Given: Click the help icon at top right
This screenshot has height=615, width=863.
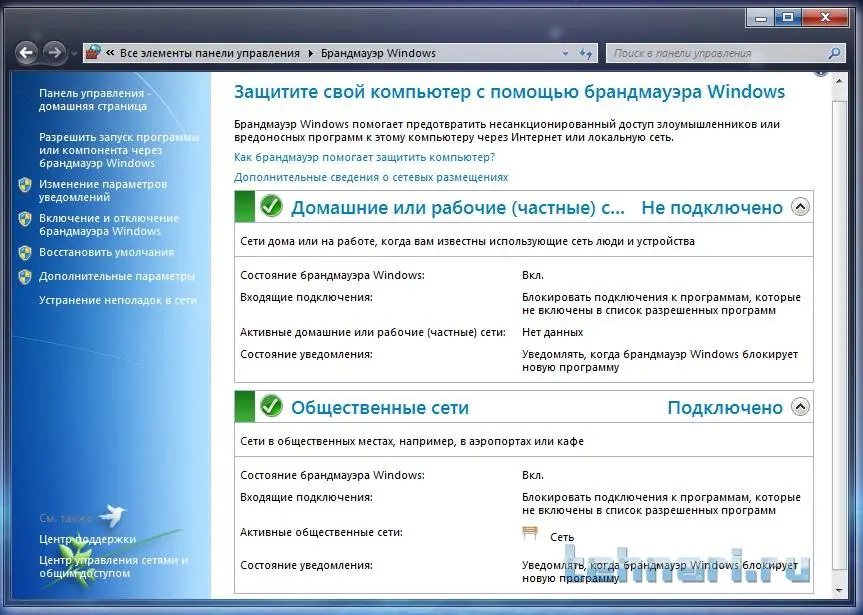Looking at the screenshot, I should 821,72.
